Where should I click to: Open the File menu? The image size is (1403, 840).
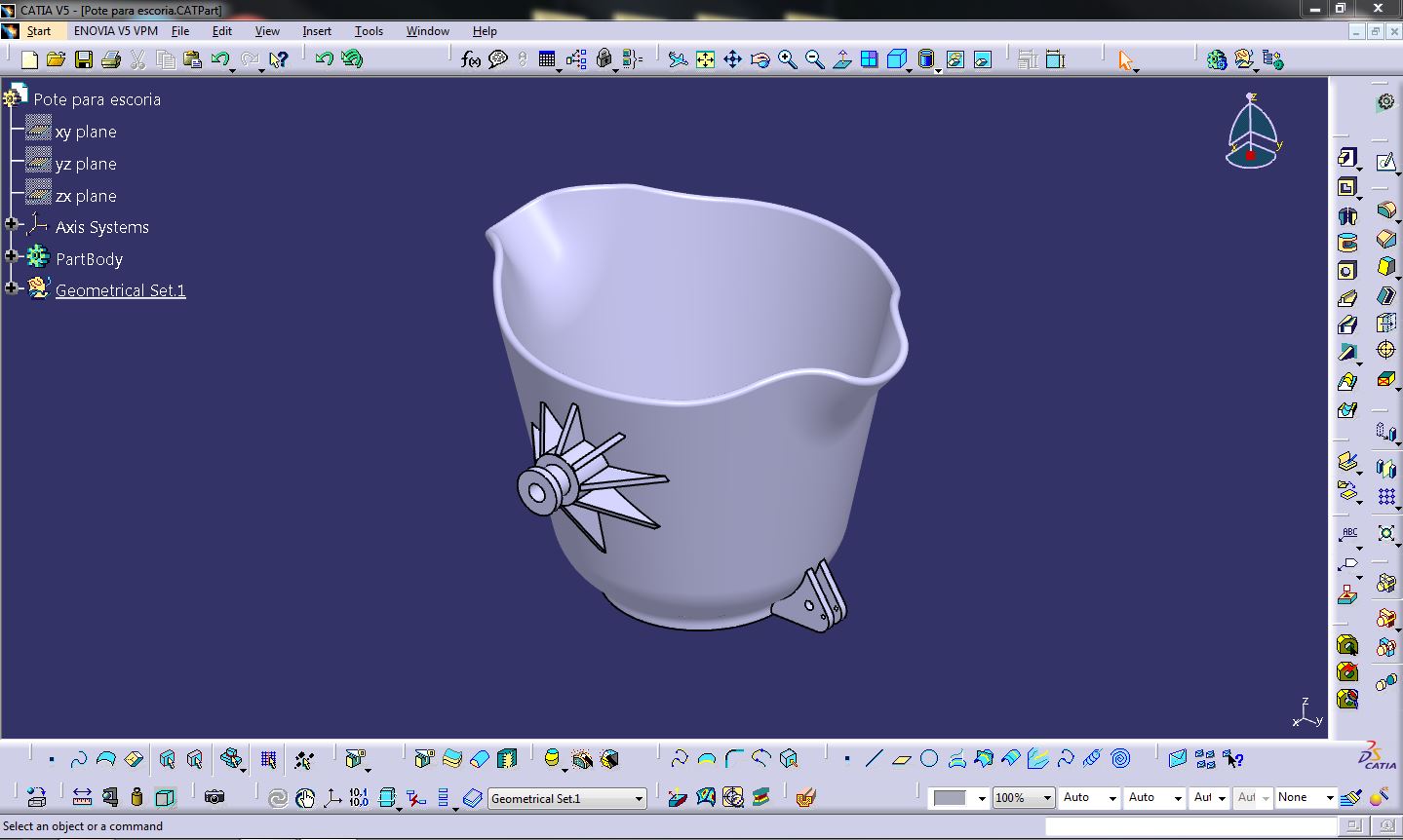point(180,31)
